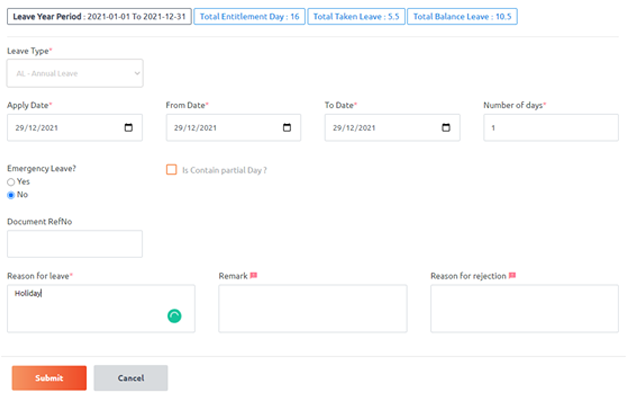Select Yes for Emergency Leave
This screenshot has width=626, height=401.
[x=11, y=182]
